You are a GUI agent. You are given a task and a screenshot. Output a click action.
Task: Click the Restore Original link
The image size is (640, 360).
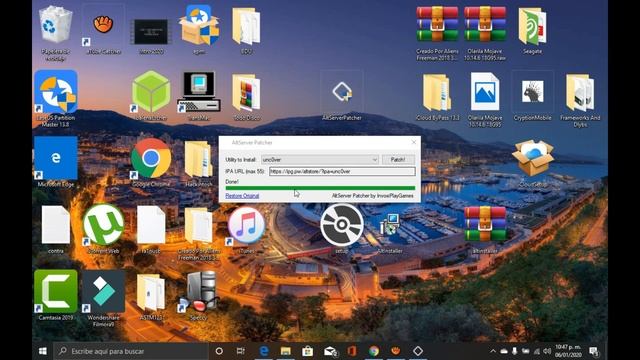(242, 196)
